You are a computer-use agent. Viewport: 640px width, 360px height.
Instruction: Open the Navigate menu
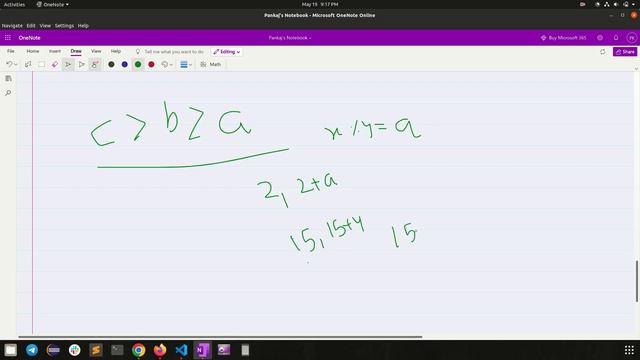tap(12, 25)
